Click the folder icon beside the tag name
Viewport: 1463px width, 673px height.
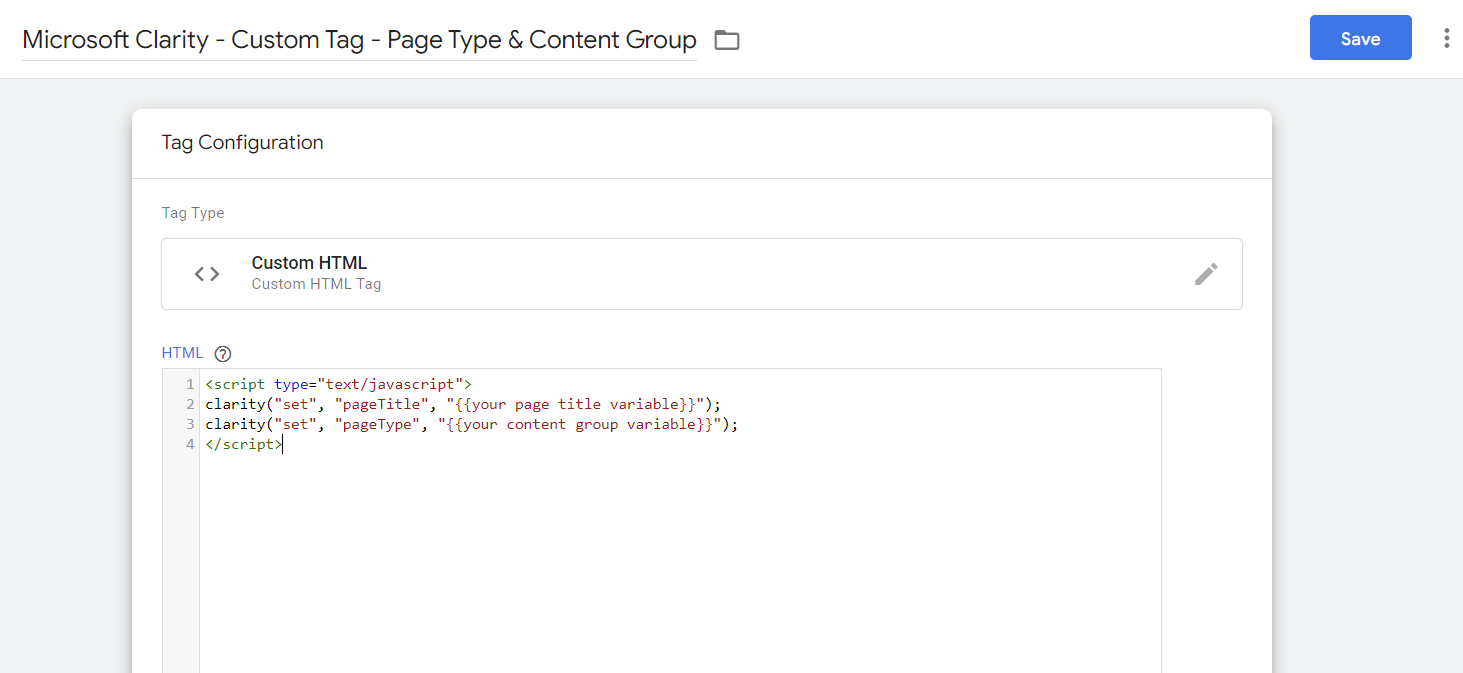click(727, 40)
